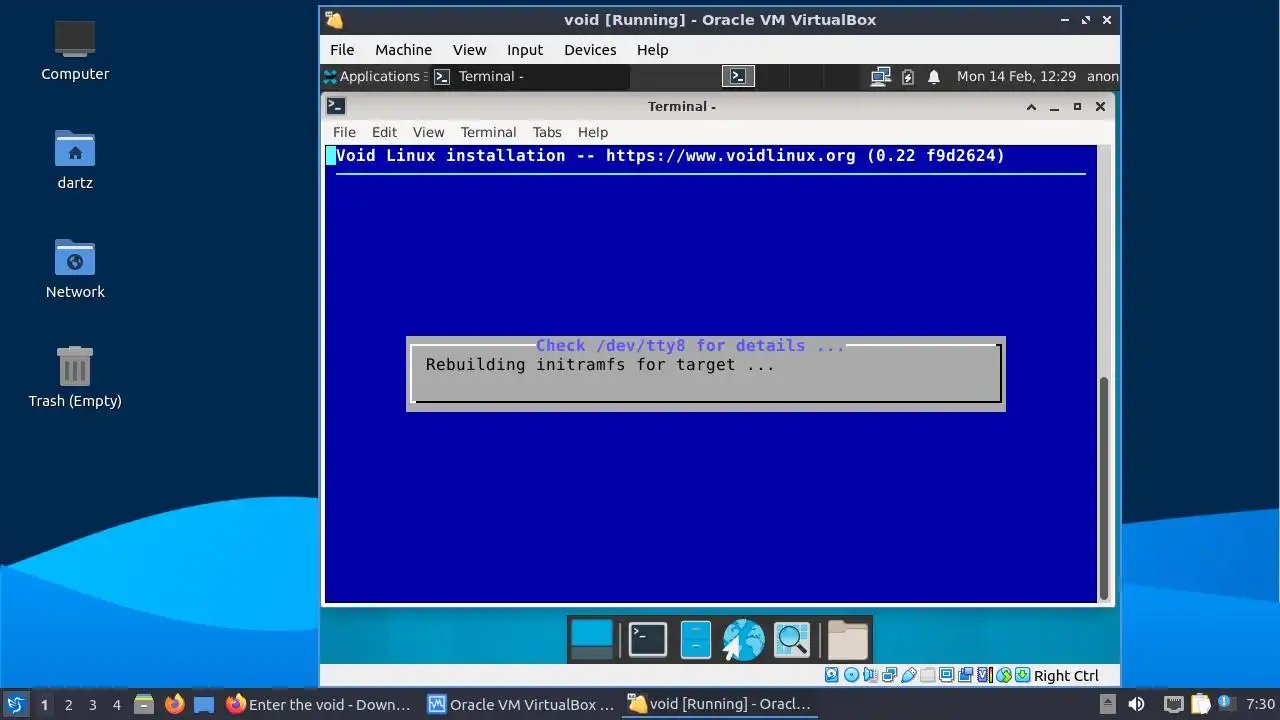This screenshot has height=720, width=1280.
Task: Open the dartz home folder on desktop
Action: click(75, 158)
